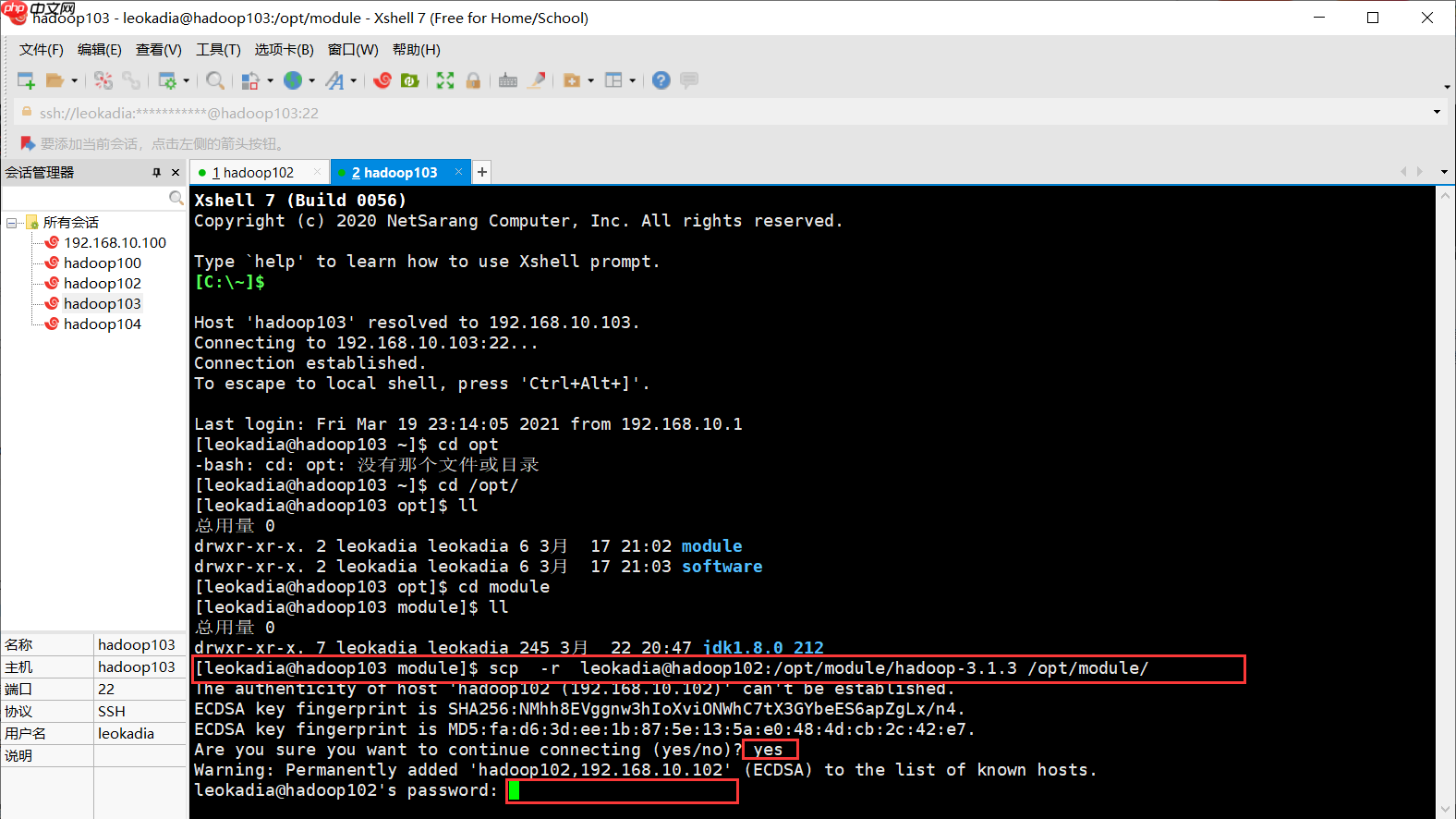
Task: Open the Xftp green toolbar icon
Action: point(410,80)
